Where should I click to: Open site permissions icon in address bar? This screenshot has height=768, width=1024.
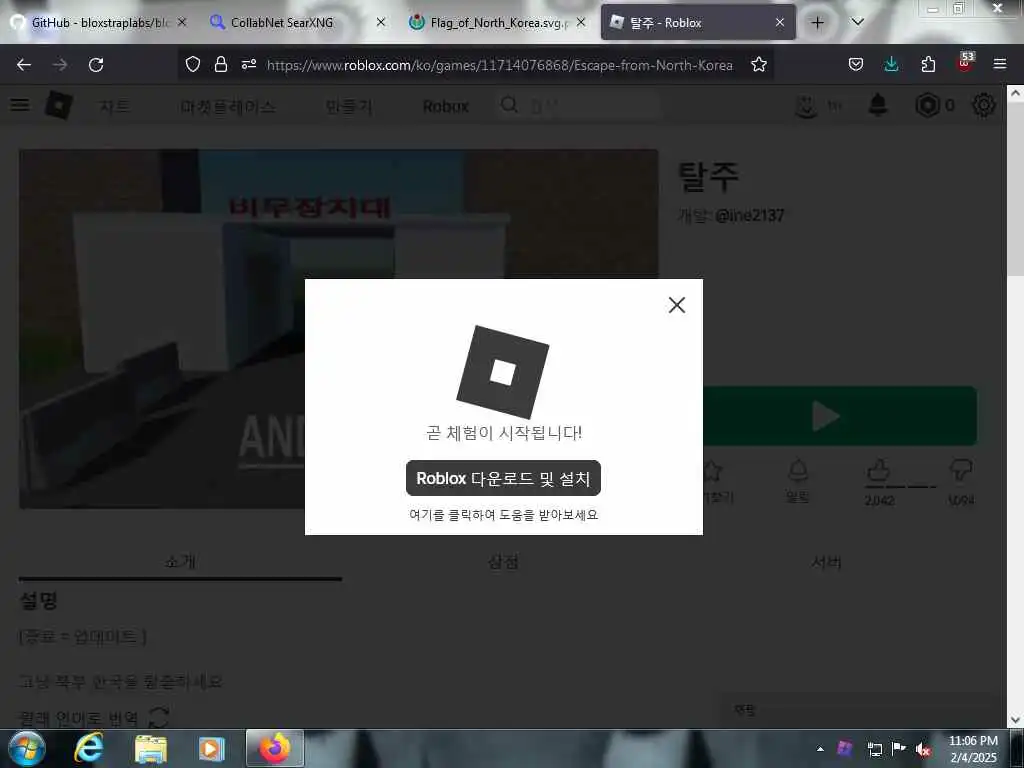[x=249, y=64]
